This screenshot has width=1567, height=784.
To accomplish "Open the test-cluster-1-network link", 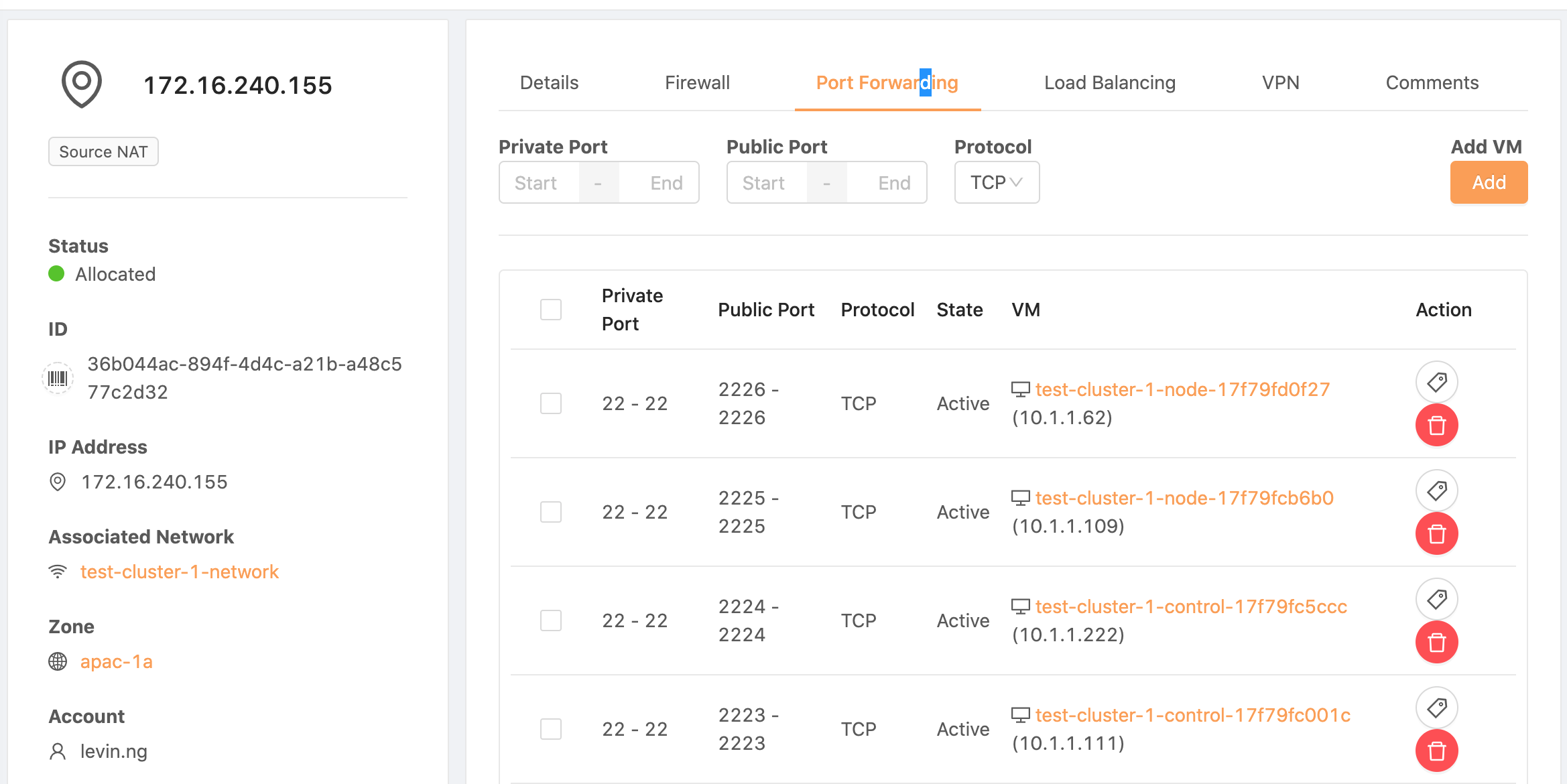I will [179, 572].
